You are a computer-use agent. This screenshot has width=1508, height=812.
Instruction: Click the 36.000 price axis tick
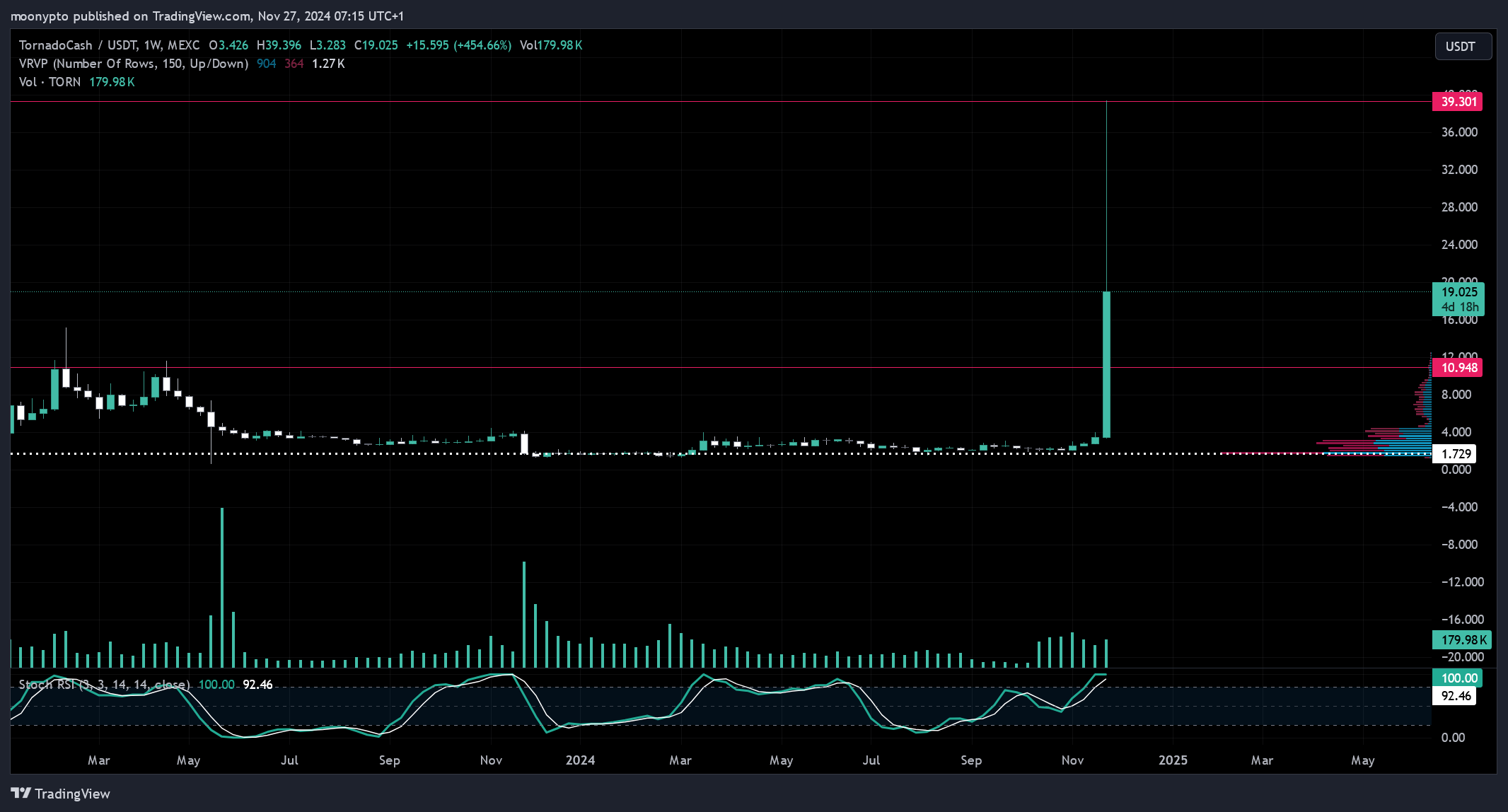coord(1459,132)
